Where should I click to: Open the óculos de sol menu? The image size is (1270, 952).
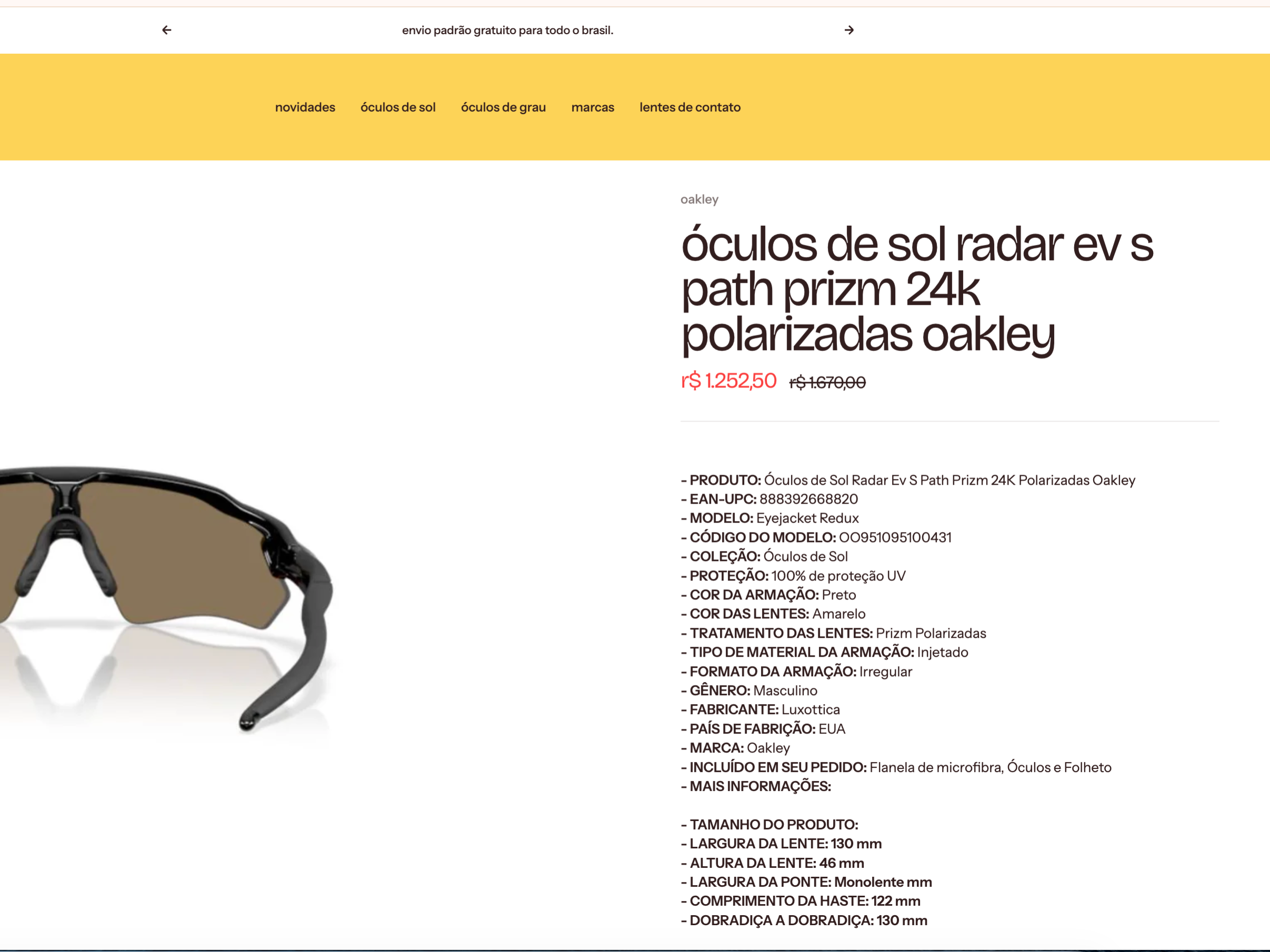[x=398, y=107]
